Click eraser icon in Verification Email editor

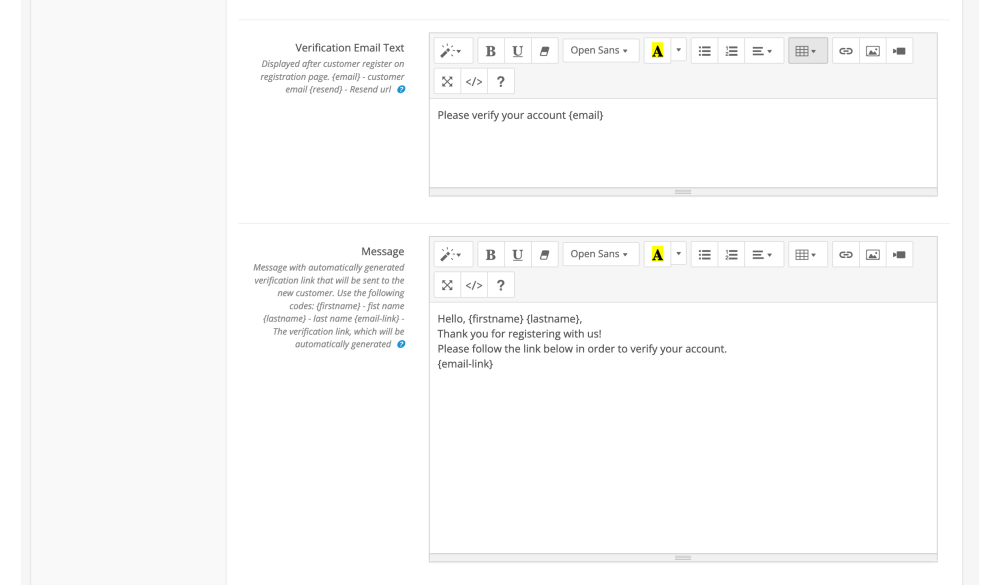545,51
